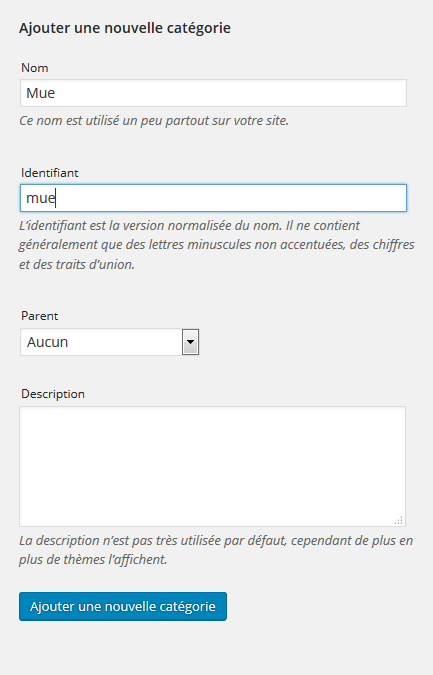Click the Parent field label

[x=40, y=316]
